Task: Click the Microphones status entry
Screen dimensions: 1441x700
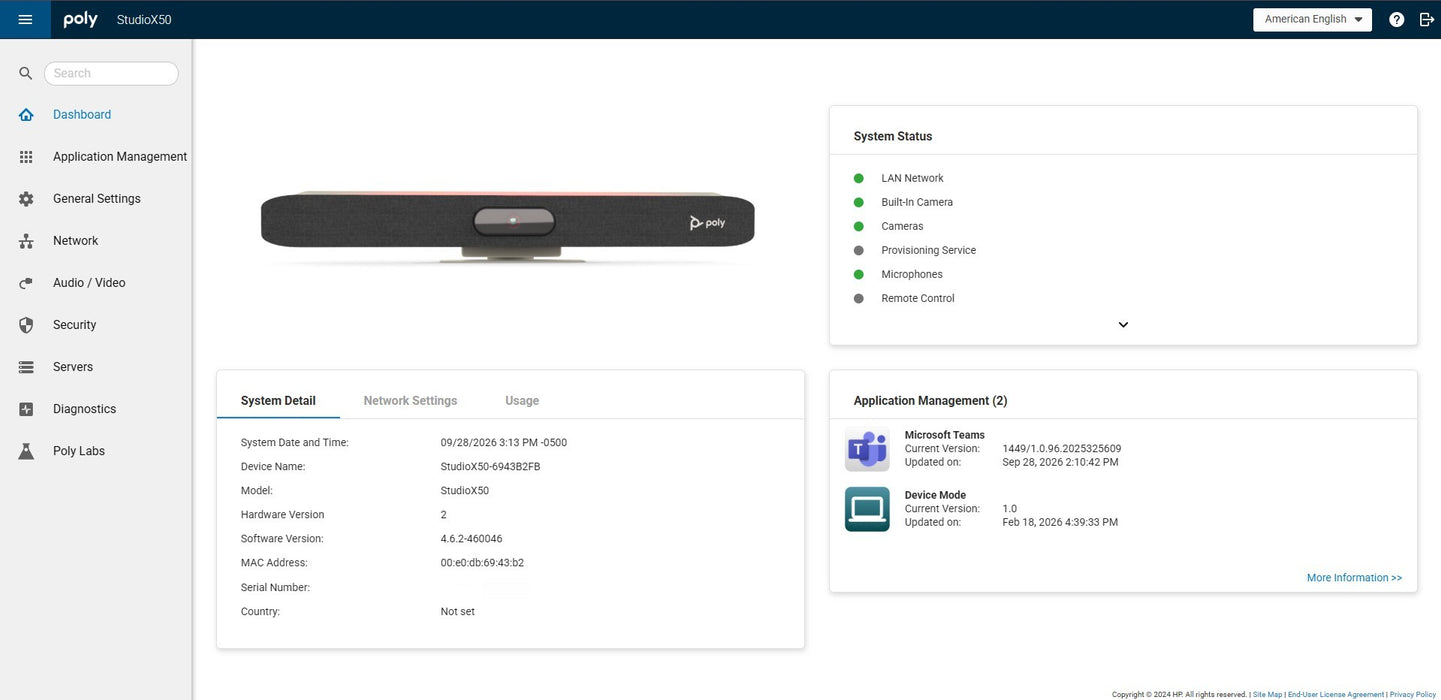Action: point(912,274)
